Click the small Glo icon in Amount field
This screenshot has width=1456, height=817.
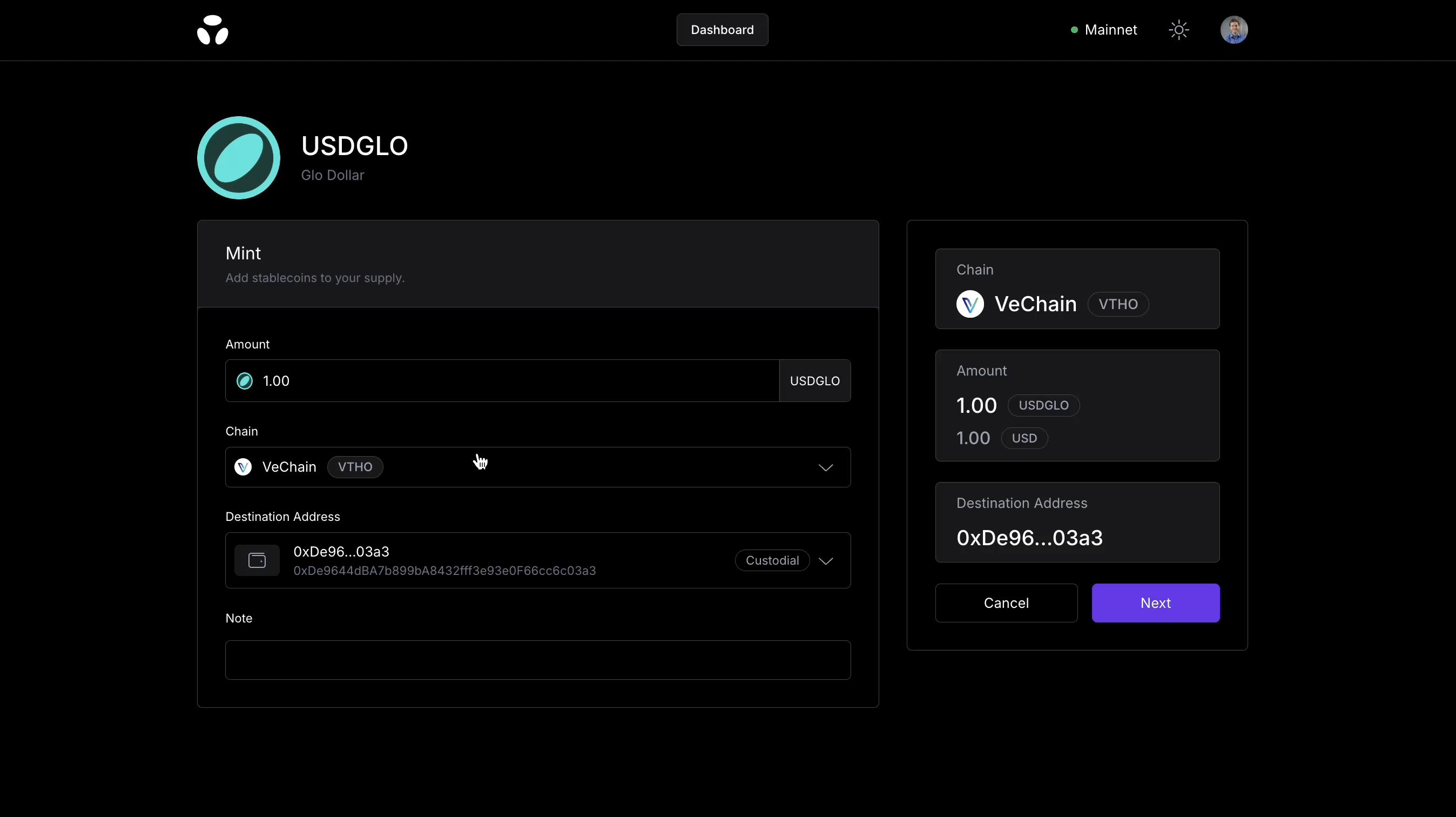coord(245,381)
